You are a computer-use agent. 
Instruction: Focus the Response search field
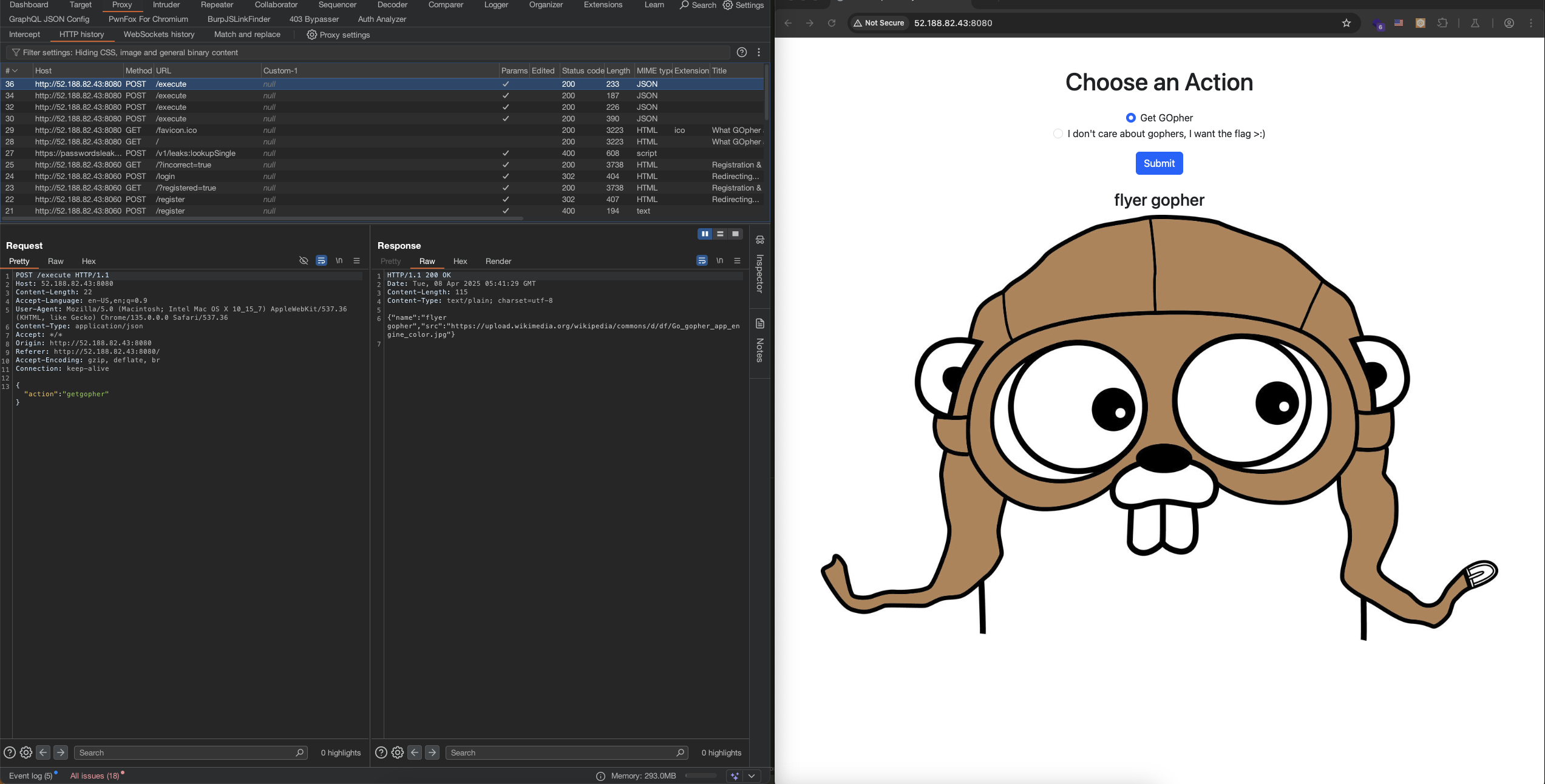click(566, 753)
